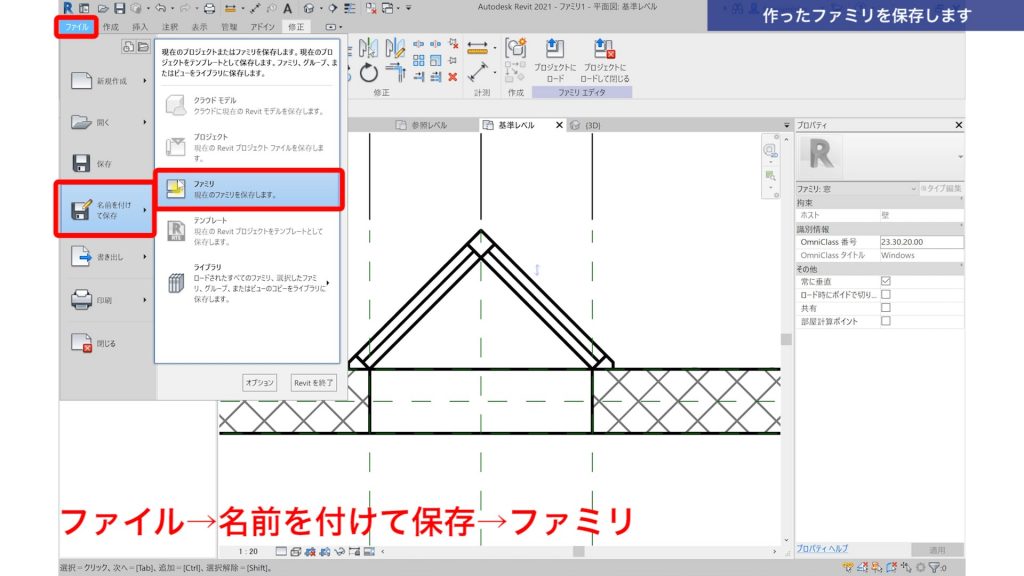Click the プロジェクトにロード icon
Screen dimensions: 1024x576
553,48
